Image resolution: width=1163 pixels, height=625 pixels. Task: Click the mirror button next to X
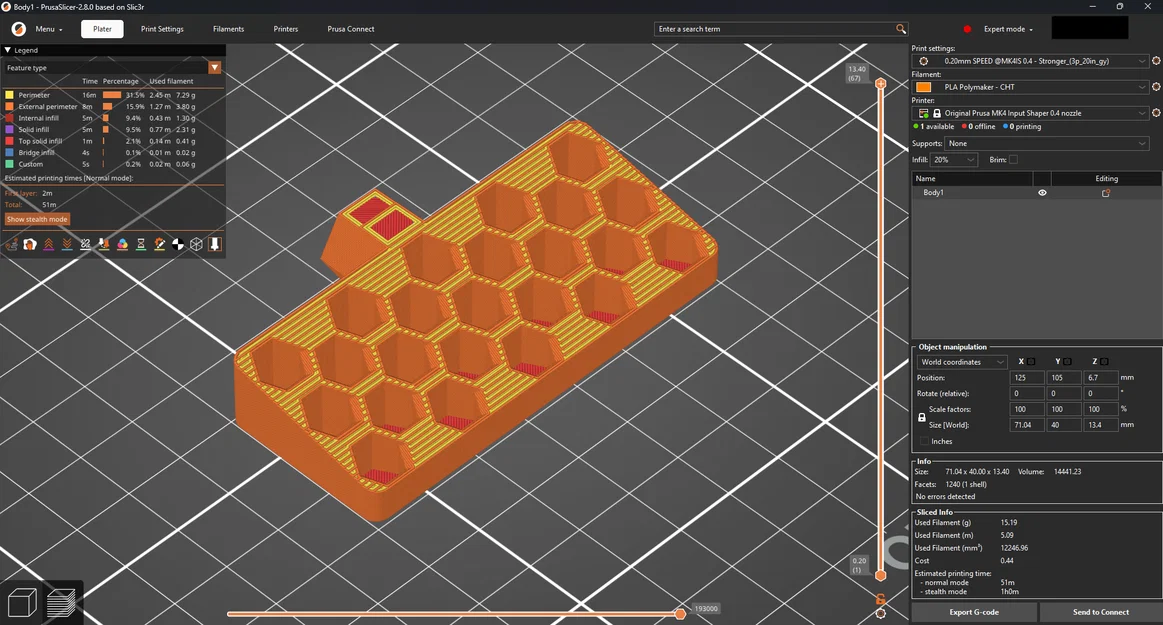1031,362
